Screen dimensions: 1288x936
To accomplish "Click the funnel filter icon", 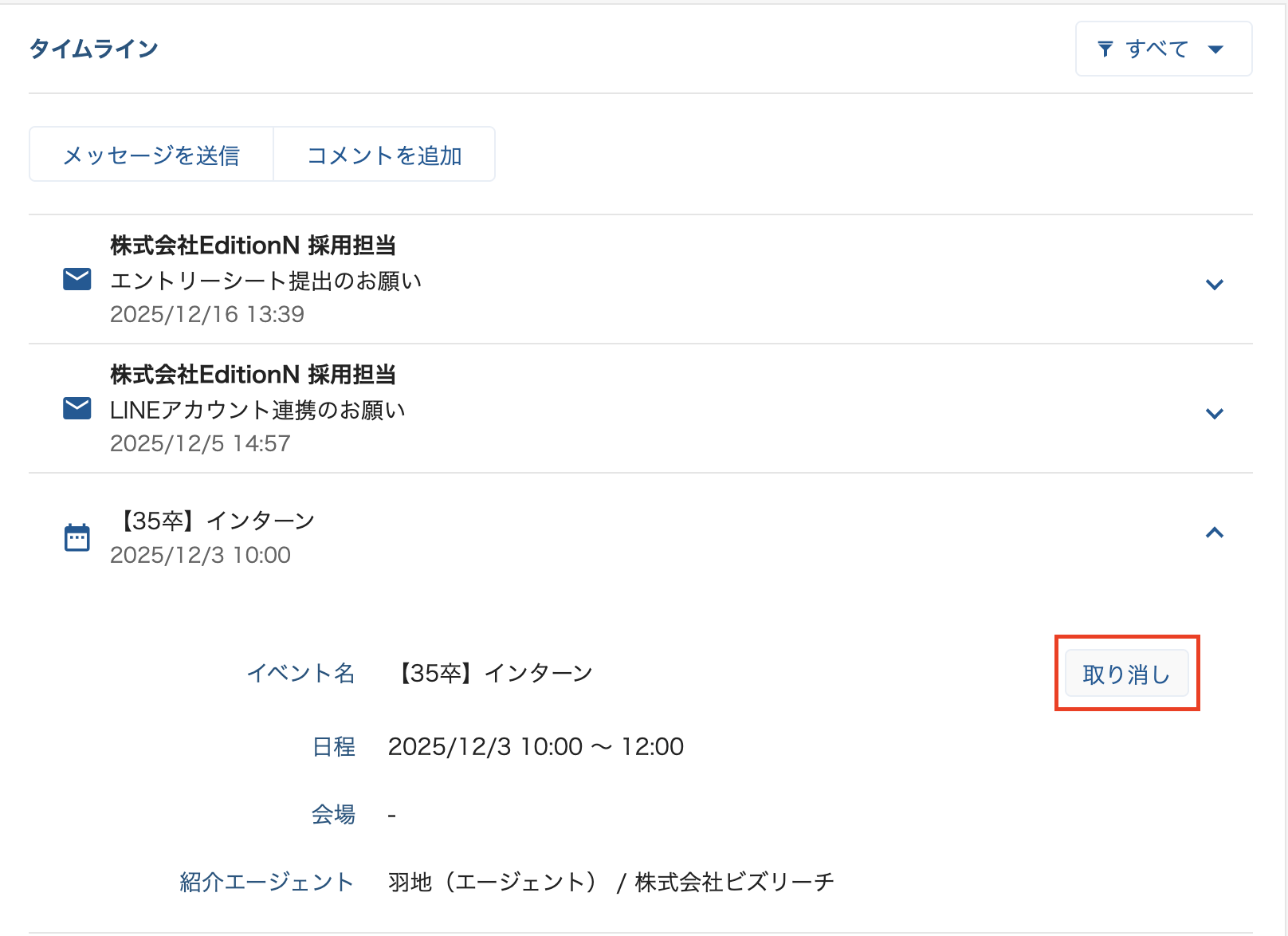I will pyautogui.click(x=1105, y=49).
